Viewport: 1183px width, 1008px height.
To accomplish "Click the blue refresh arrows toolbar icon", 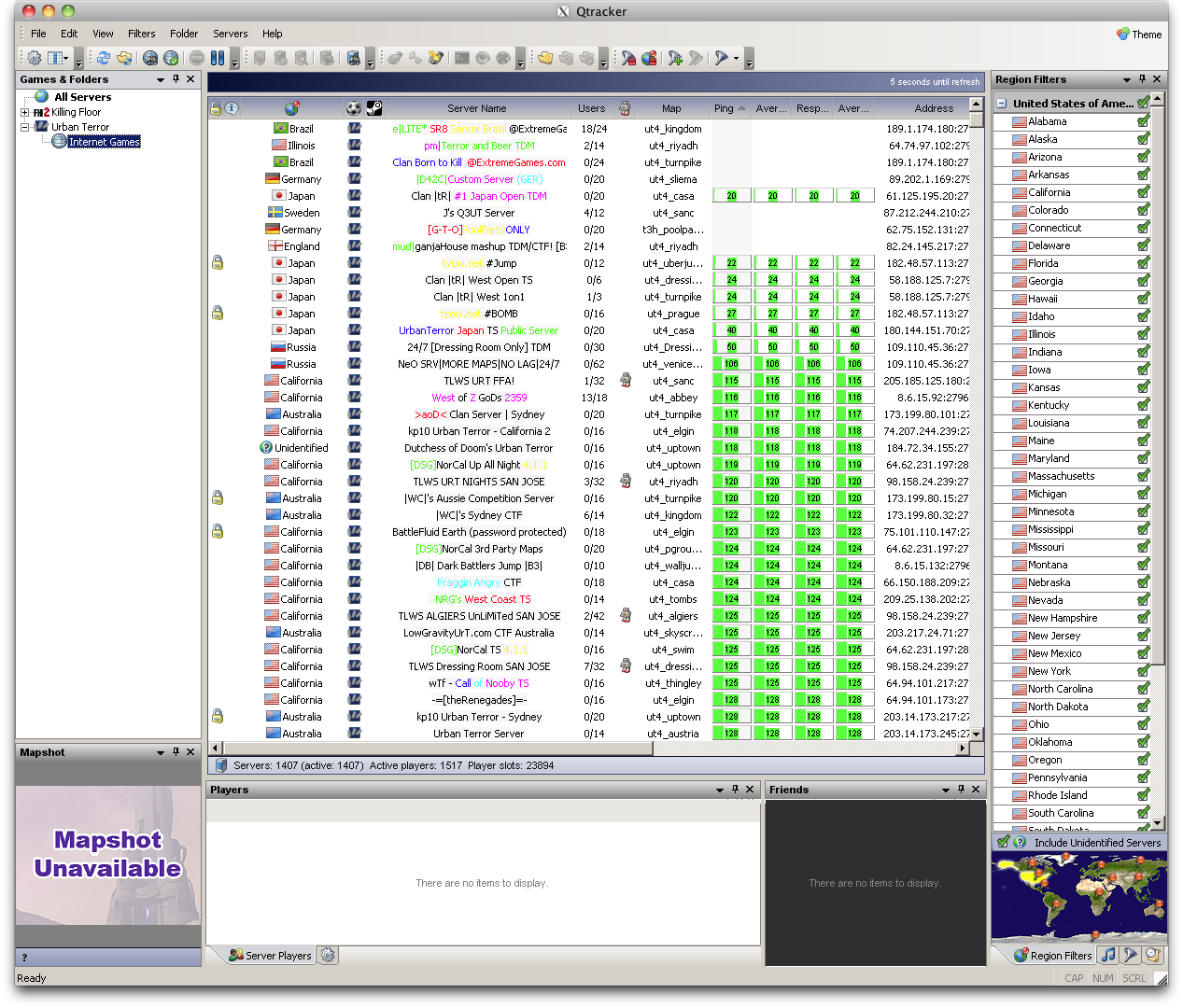I will (x=103, y=58).
